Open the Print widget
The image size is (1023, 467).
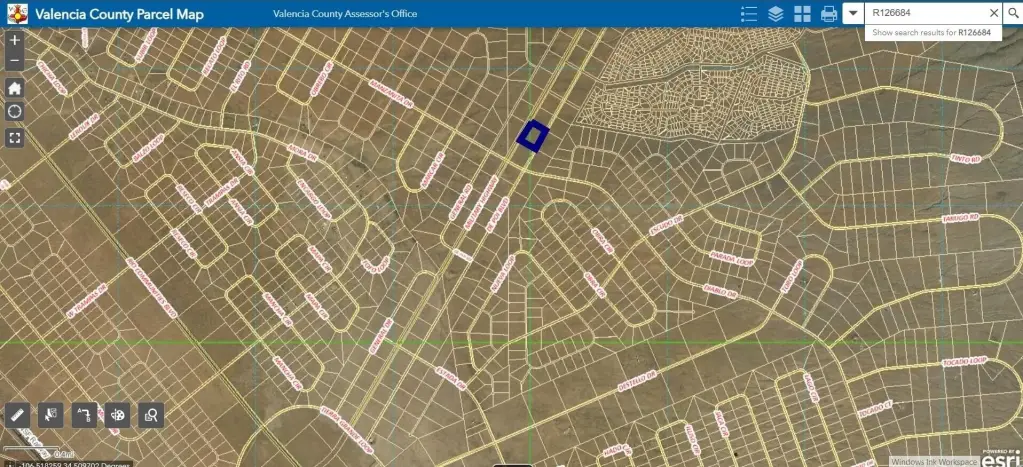(x=829, y=14)
